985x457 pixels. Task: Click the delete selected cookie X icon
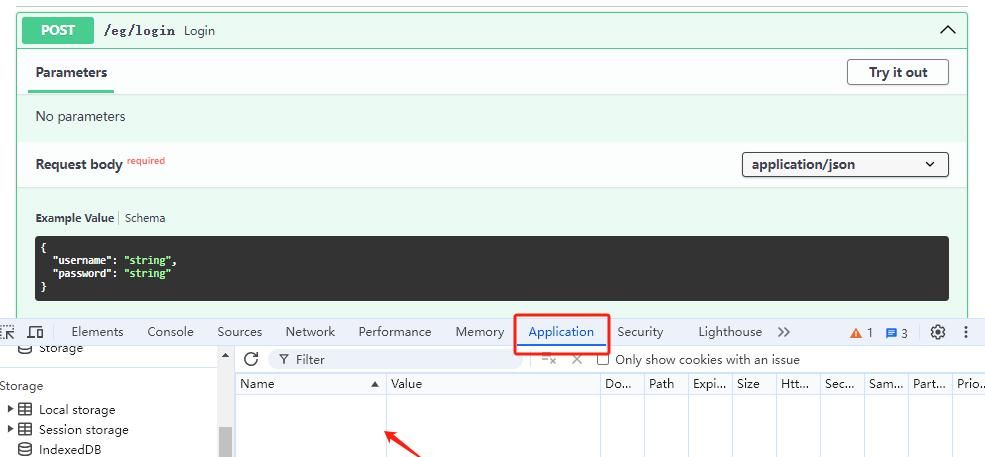(x=577, y=359)
